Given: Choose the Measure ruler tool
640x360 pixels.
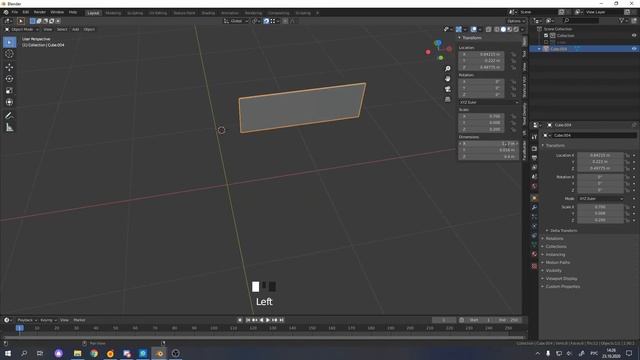Looking at the screenshot, I should click(x=9, y=128).
